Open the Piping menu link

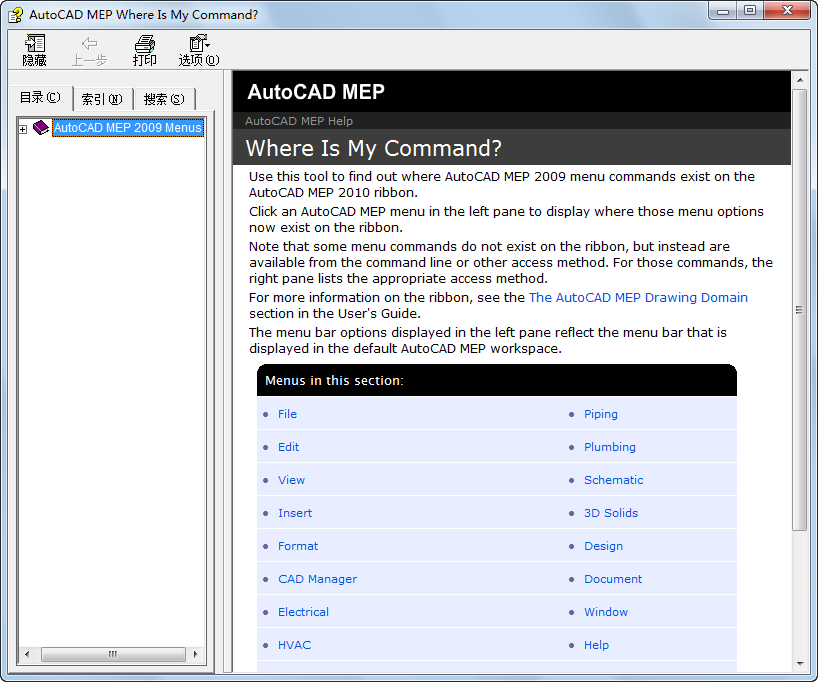tap(600, 414)
